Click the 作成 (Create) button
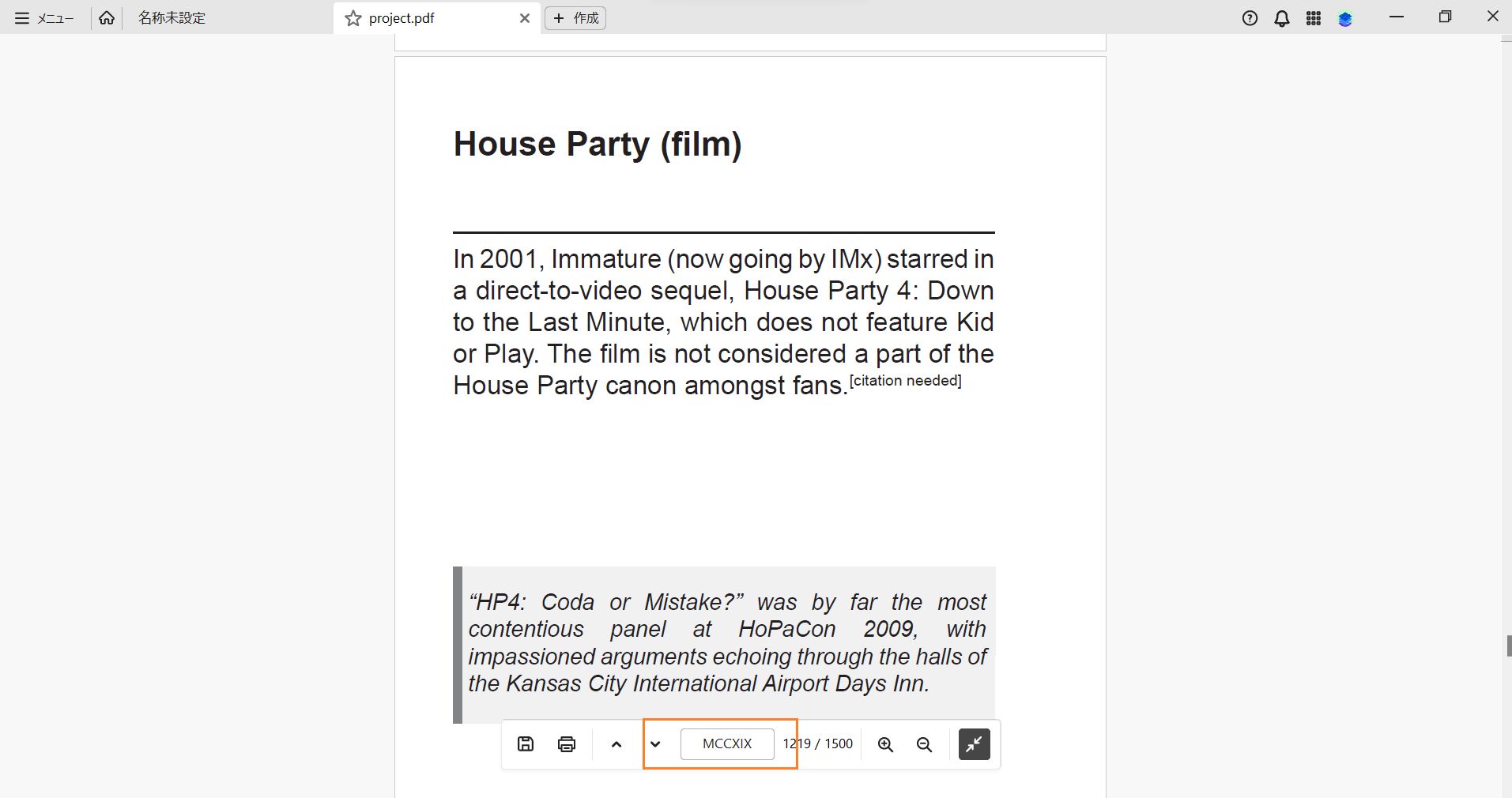 (575, 18)
